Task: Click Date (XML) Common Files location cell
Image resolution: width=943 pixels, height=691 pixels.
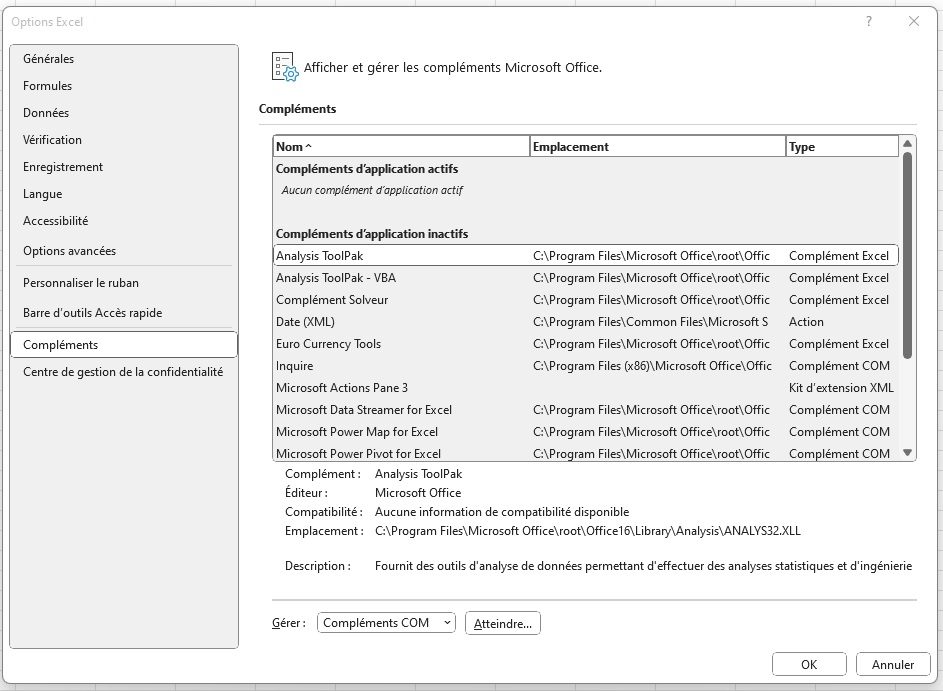Action: [650, 322]
